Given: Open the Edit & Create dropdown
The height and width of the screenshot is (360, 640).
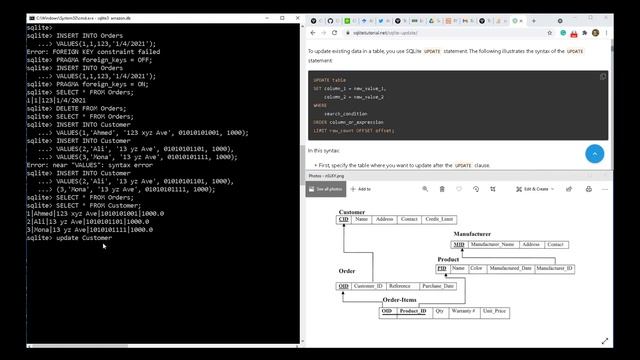Looking at the screenshot, I should click(535, 189).
